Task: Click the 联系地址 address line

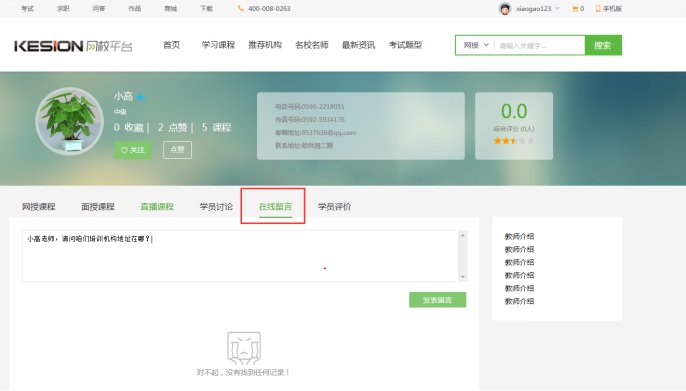Action: [304, 146]
